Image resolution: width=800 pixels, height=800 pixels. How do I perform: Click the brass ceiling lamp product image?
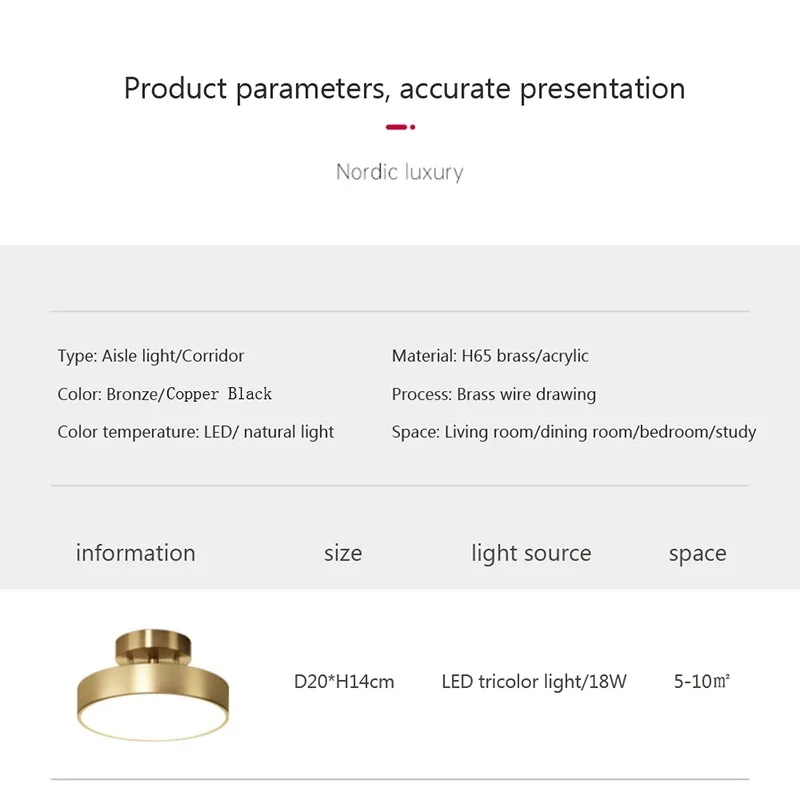pyautogui.click(x=153, y=685)
